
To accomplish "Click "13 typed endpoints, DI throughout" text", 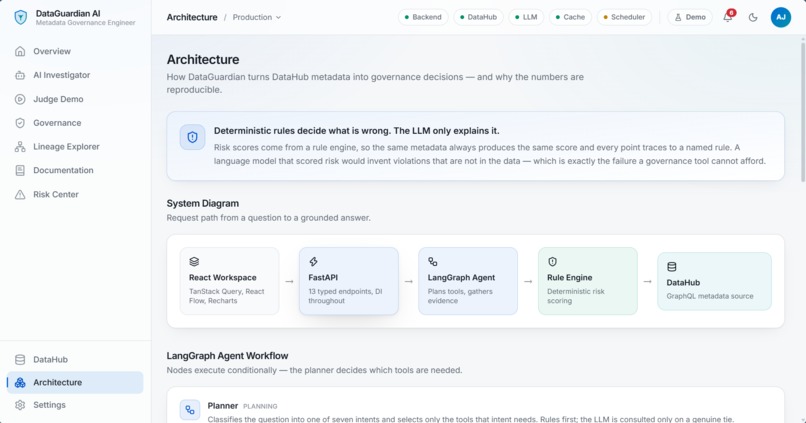I will [x=345, y=296].
